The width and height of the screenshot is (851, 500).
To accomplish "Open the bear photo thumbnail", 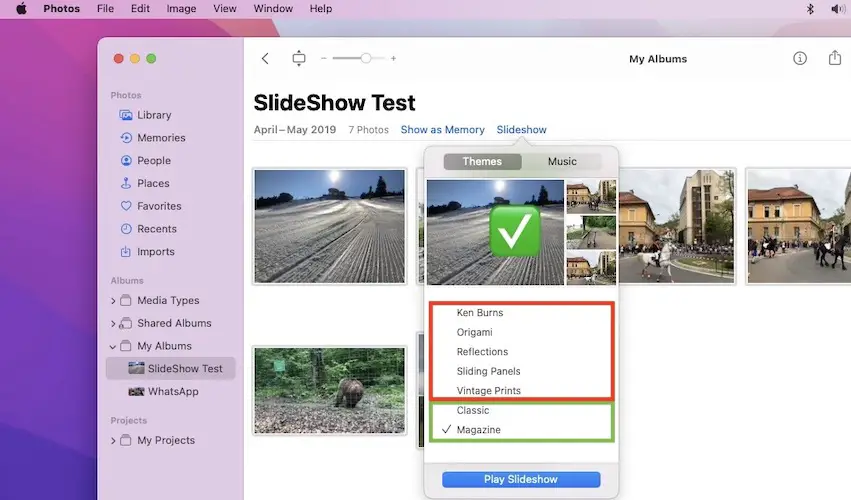I will tap(329, 391).
